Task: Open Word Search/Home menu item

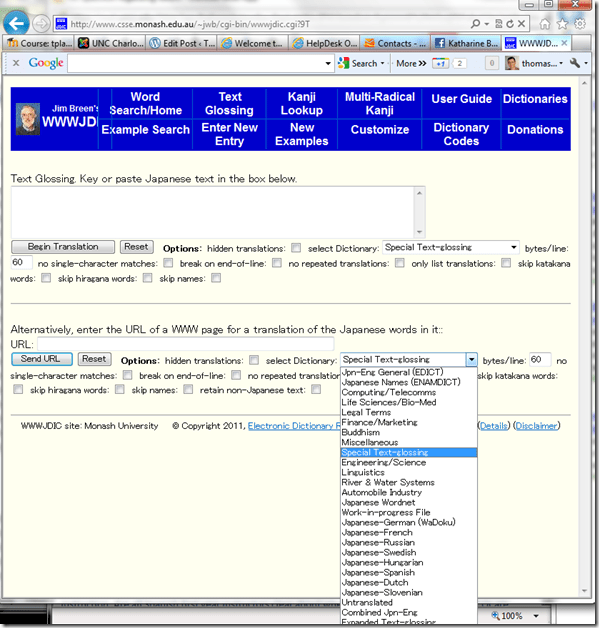Action: click(x=145, y=103)
